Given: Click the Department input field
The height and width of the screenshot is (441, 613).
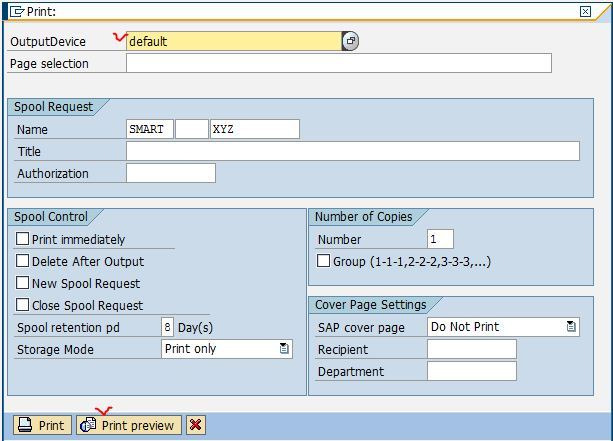Looking at the screenshot, I should click(472, 371).
